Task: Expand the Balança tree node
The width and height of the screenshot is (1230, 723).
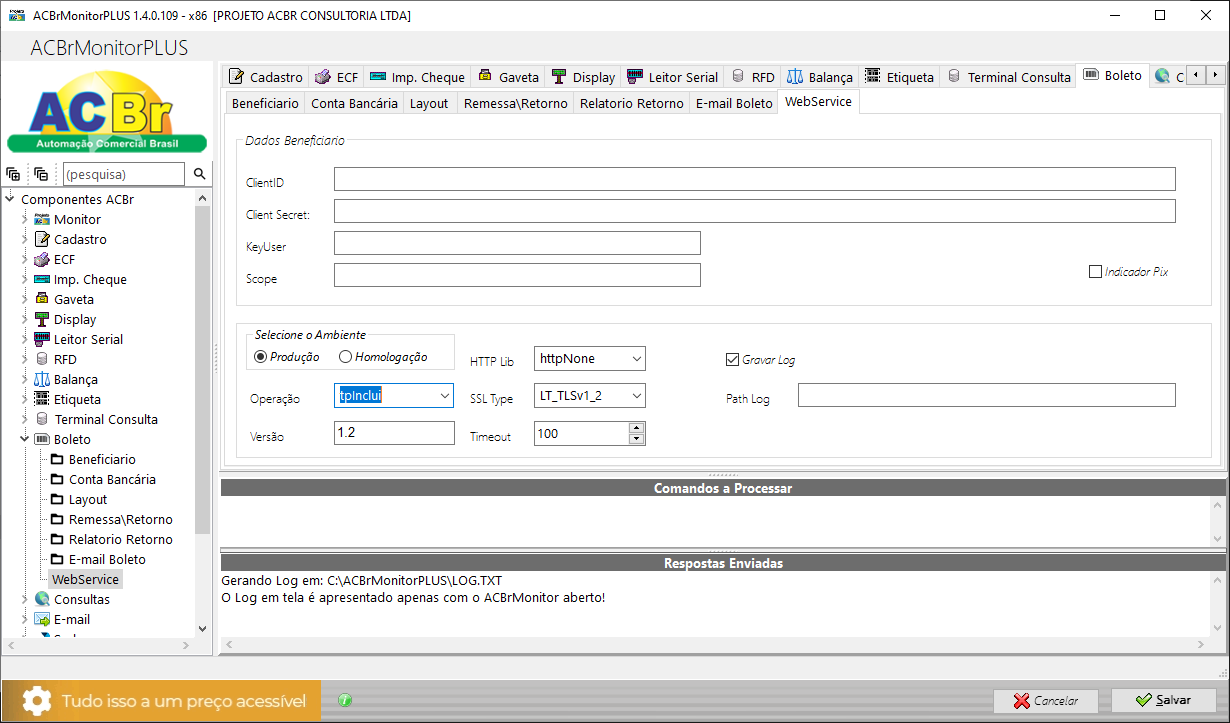Action: click(x=25, y=379)
